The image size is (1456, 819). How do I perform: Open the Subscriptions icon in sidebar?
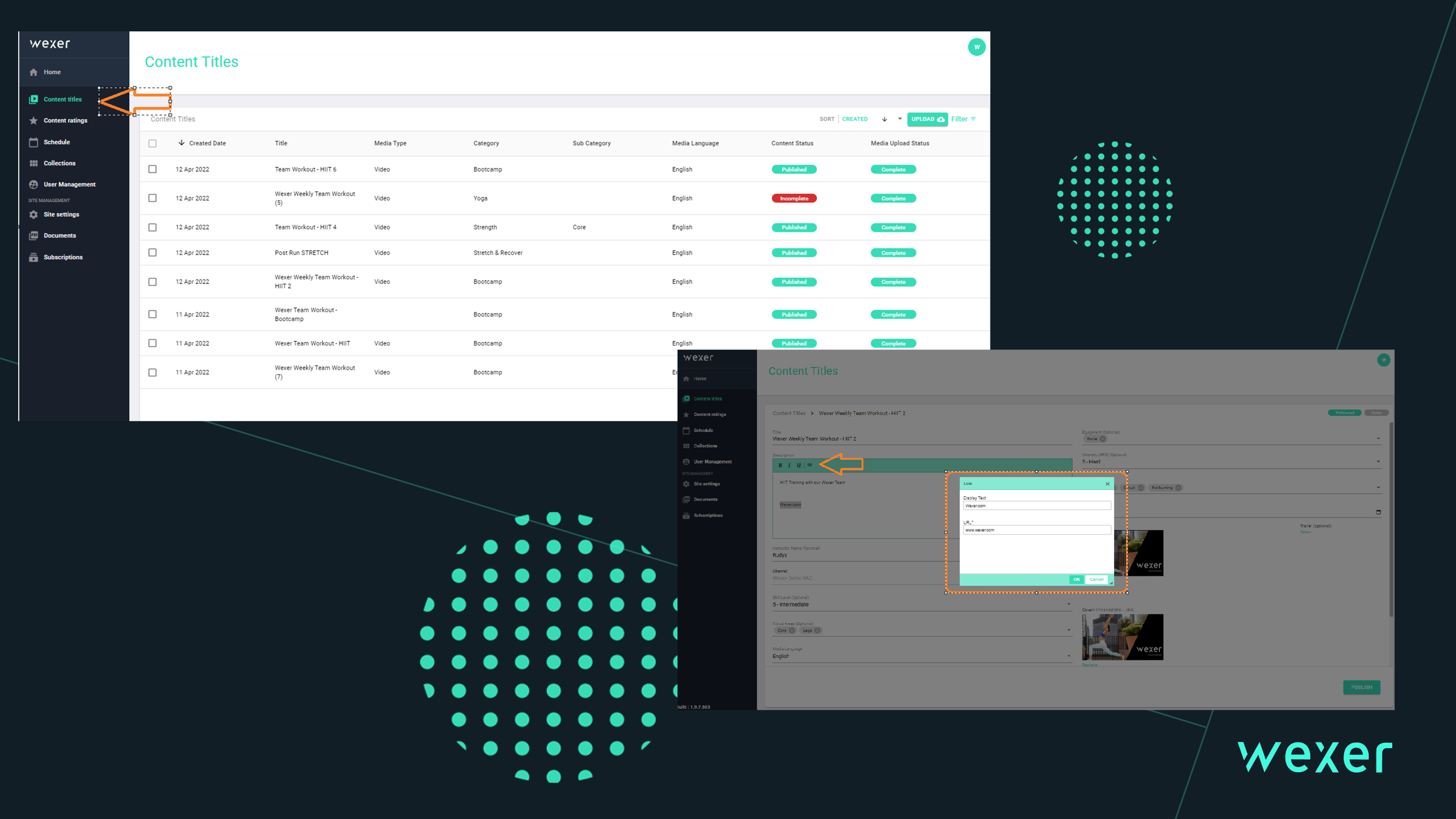[x=33, y=257]
